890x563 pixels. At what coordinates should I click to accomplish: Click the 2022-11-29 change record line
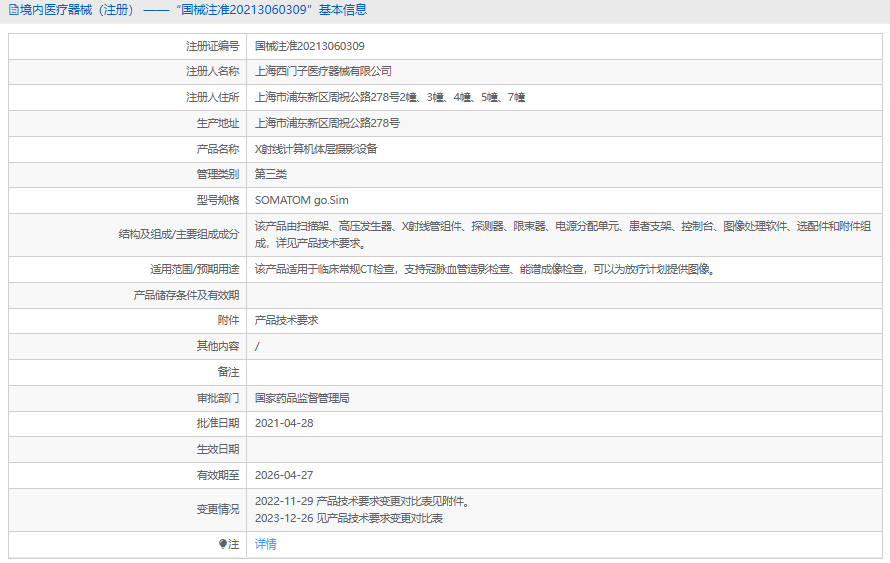click(x=362, y=501)
